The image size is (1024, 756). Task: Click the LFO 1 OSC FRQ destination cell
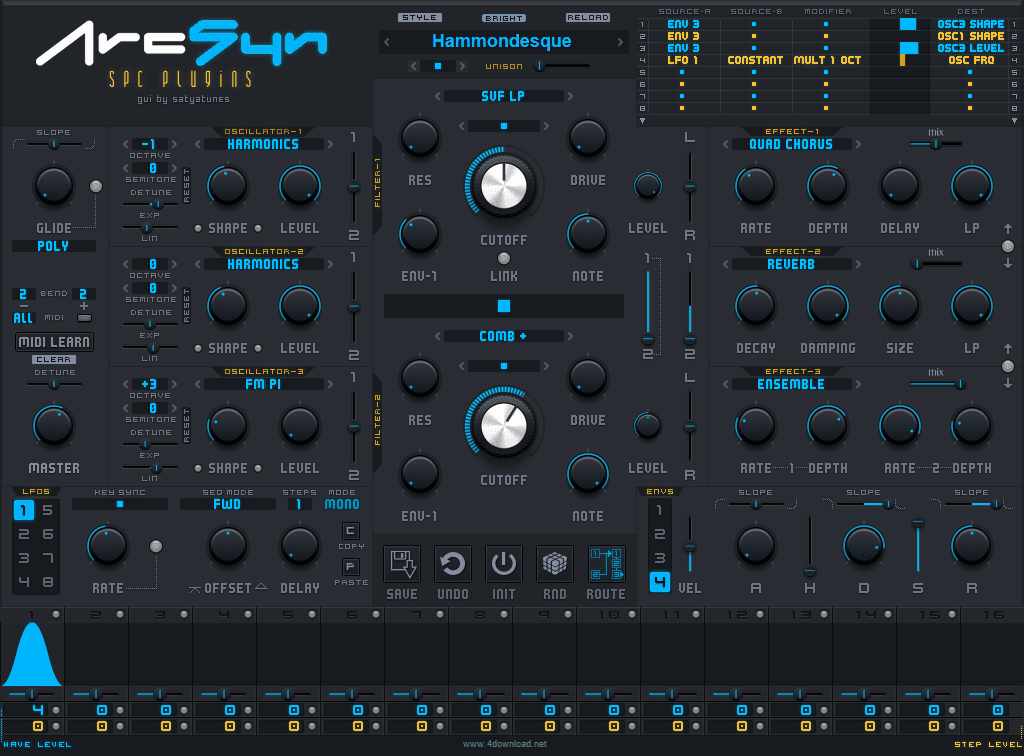971,60
